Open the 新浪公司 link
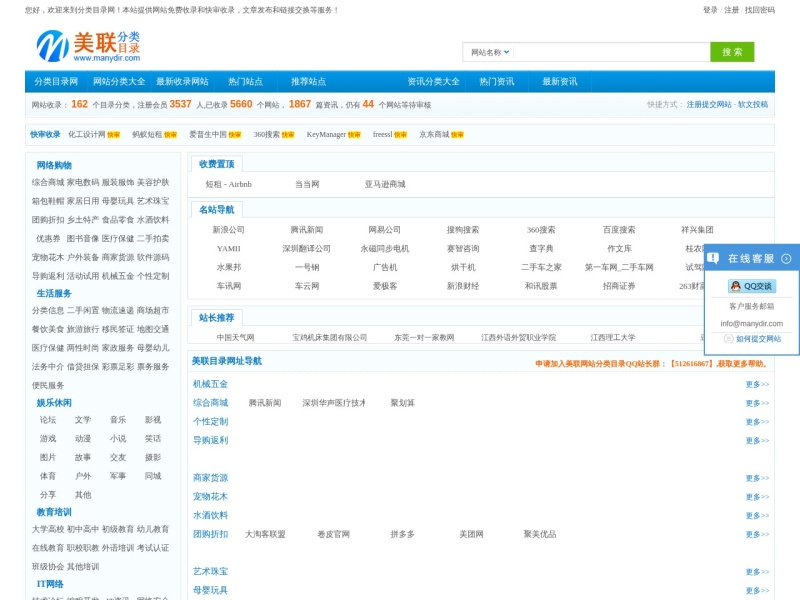The width and height of the screenshot is (800, 600). [229, 230]
